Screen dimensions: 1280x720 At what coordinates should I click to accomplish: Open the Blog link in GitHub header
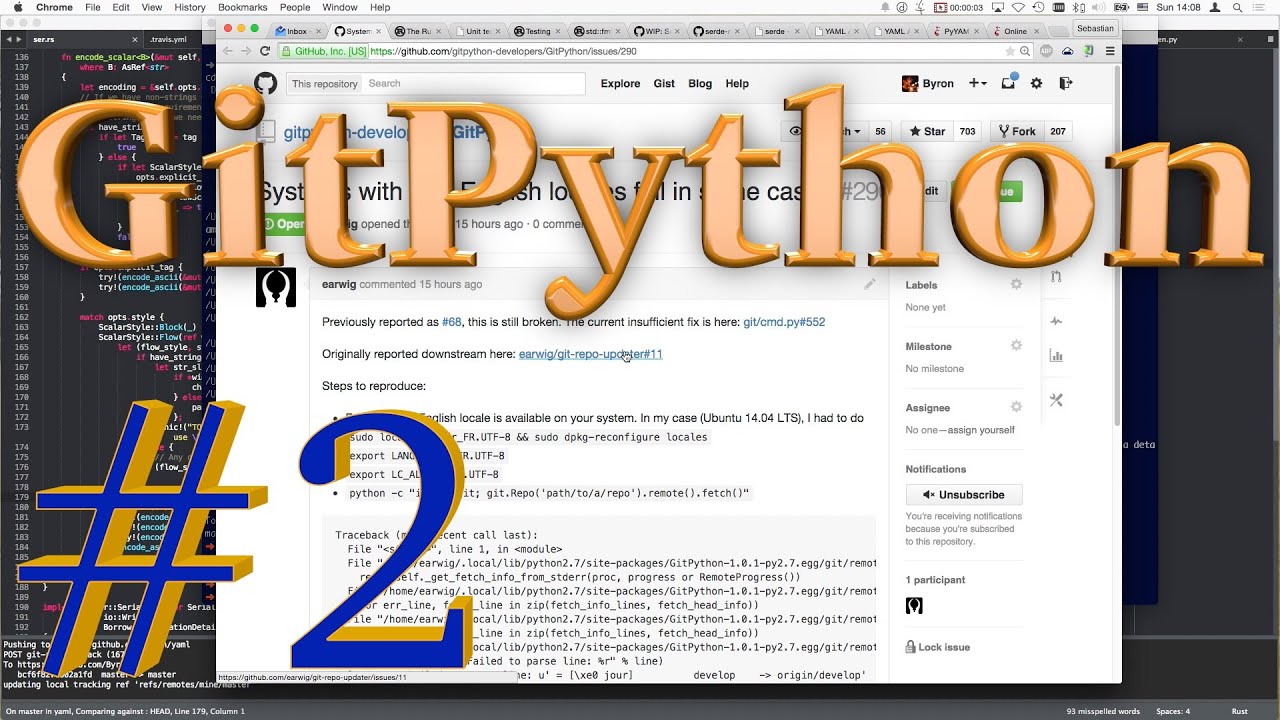click(700, 83)
